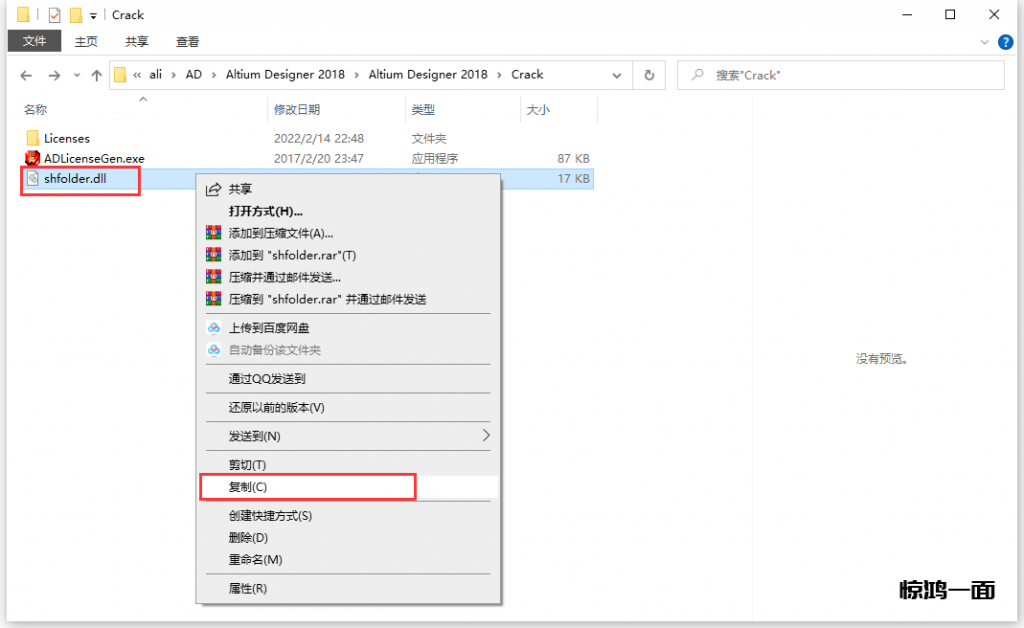Image resolution: width=1024 pixels, height=628 pixels.
Task: Click the WinRAR icon for add to archive
Action: [x=213, y=233]
